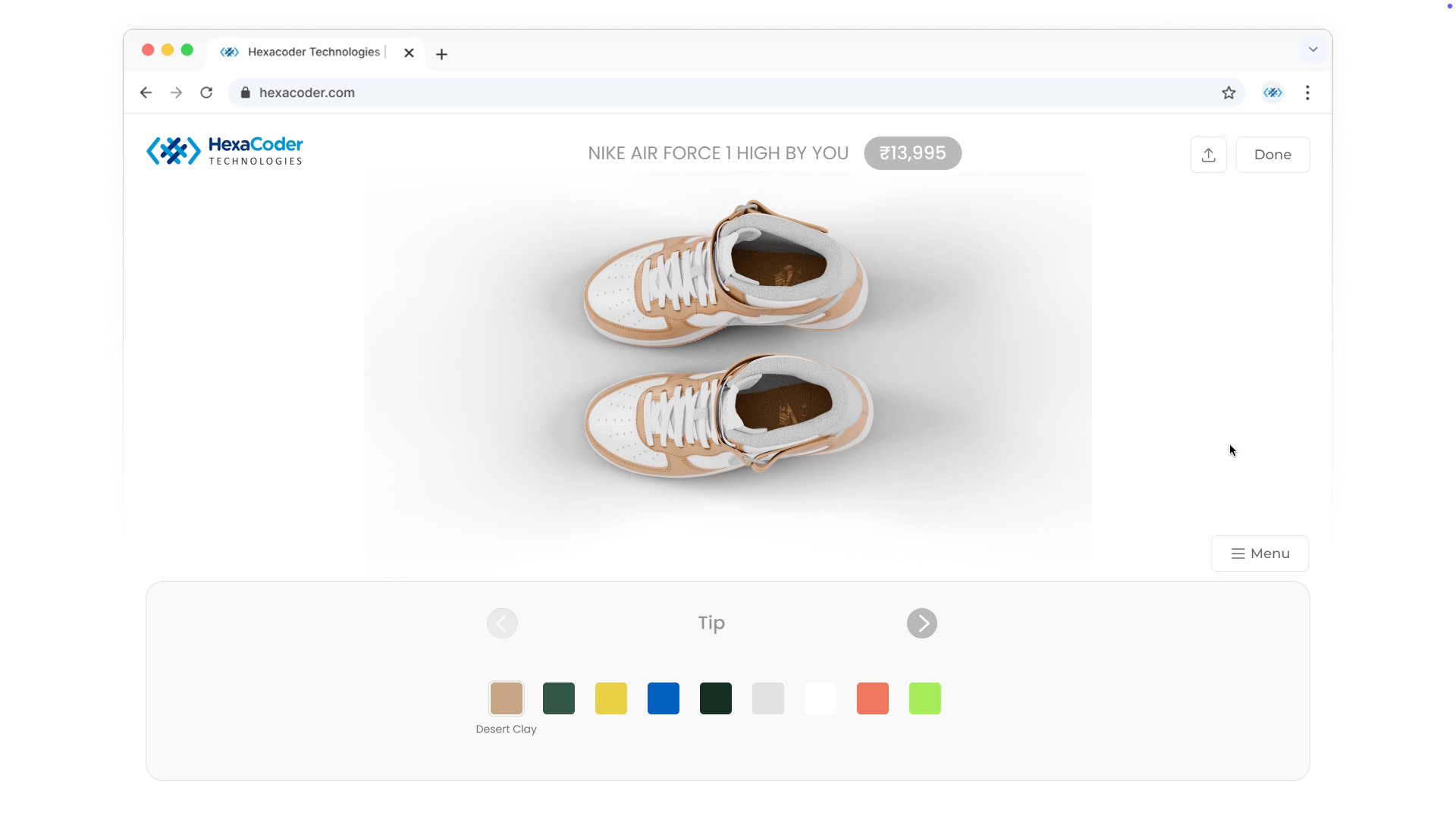The image size is (1456, 819).
Task: Choose the coral orange color swatch
Action: pyautogui.click(x=872, y=698)
